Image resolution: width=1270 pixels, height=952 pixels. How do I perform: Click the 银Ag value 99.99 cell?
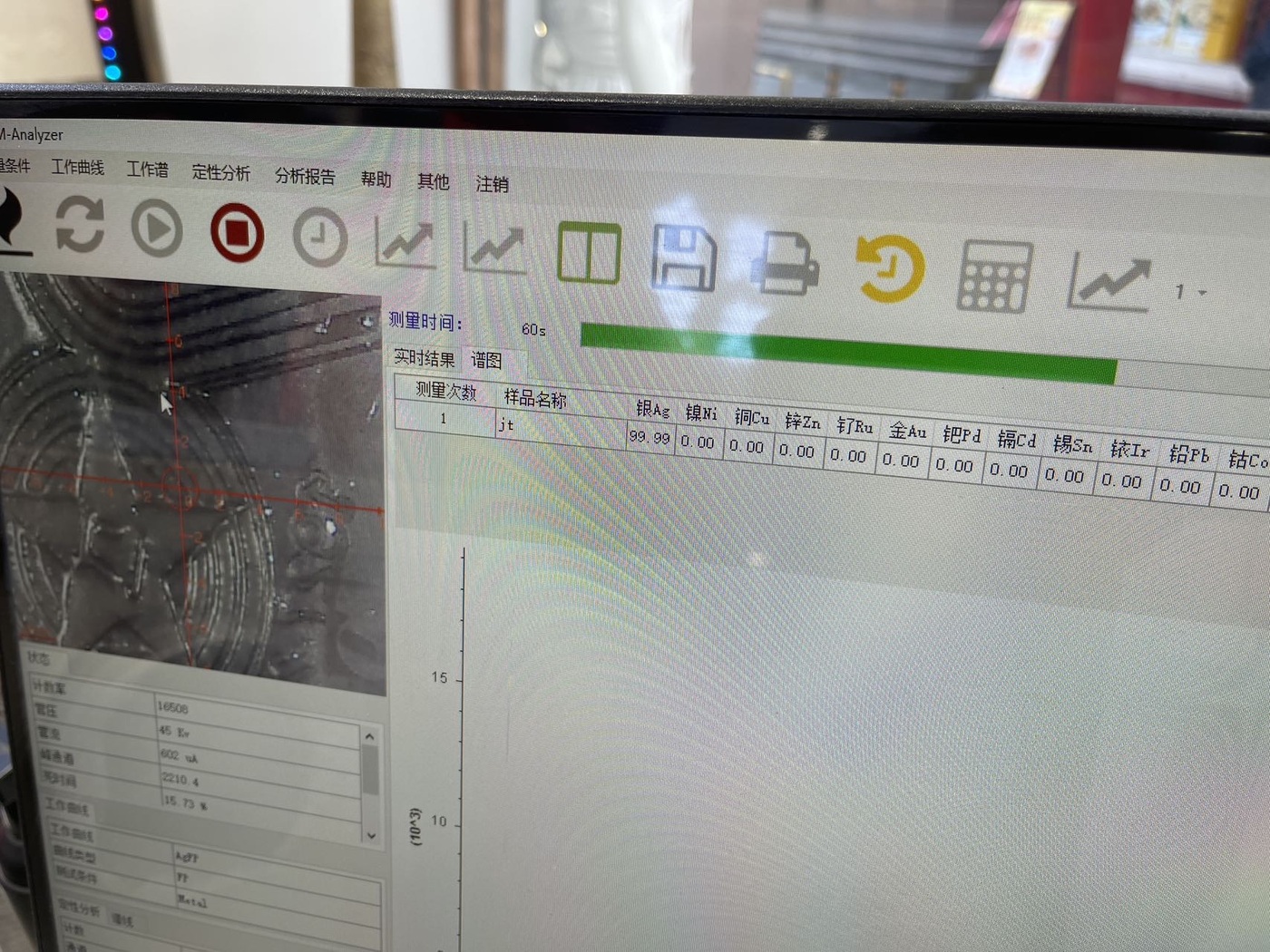[x=650, y=438]
